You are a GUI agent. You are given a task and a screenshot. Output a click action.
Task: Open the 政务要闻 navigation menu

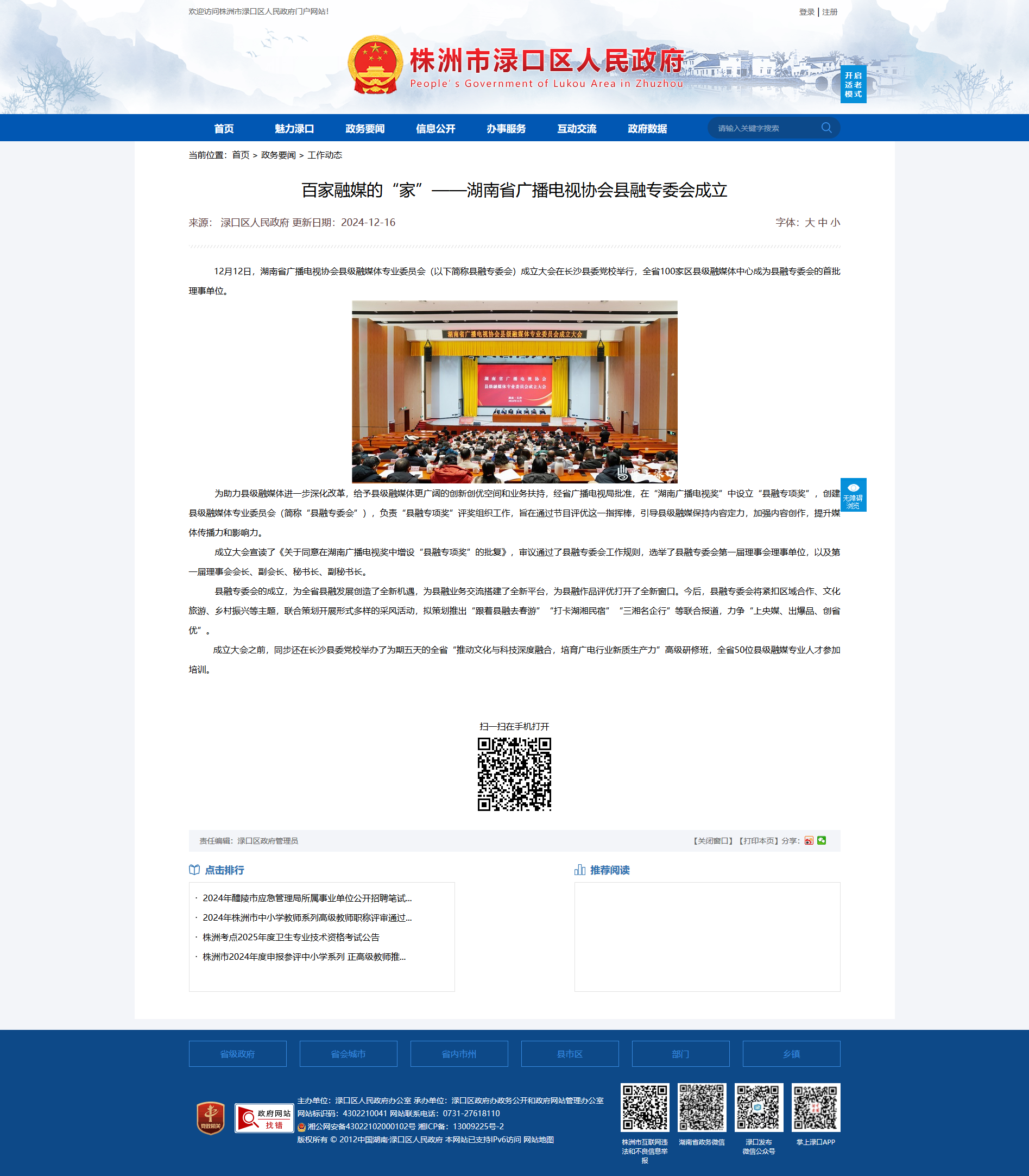coord(364,129)
